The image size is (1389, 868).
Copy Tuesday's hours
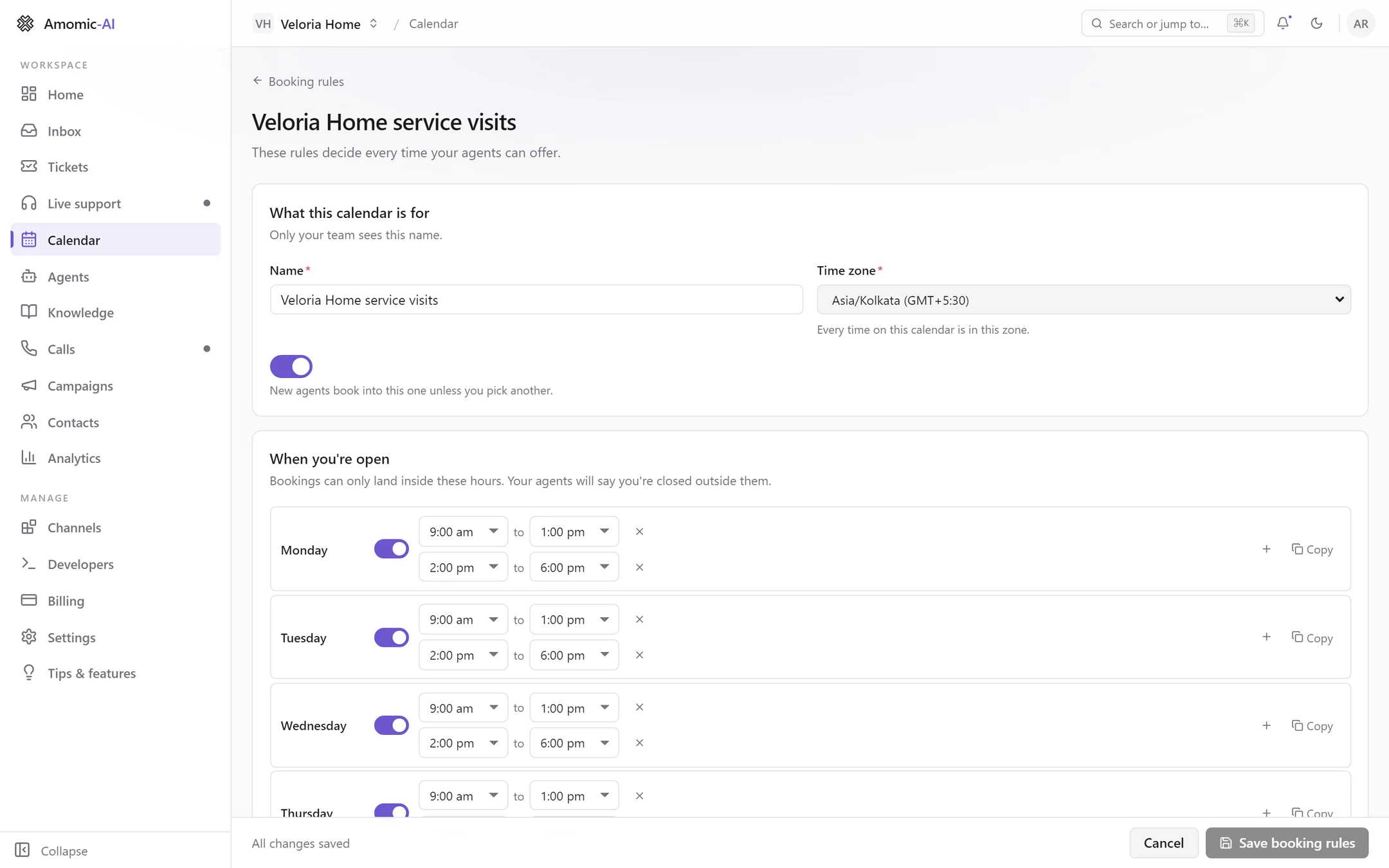click(x=1312, y=637)
